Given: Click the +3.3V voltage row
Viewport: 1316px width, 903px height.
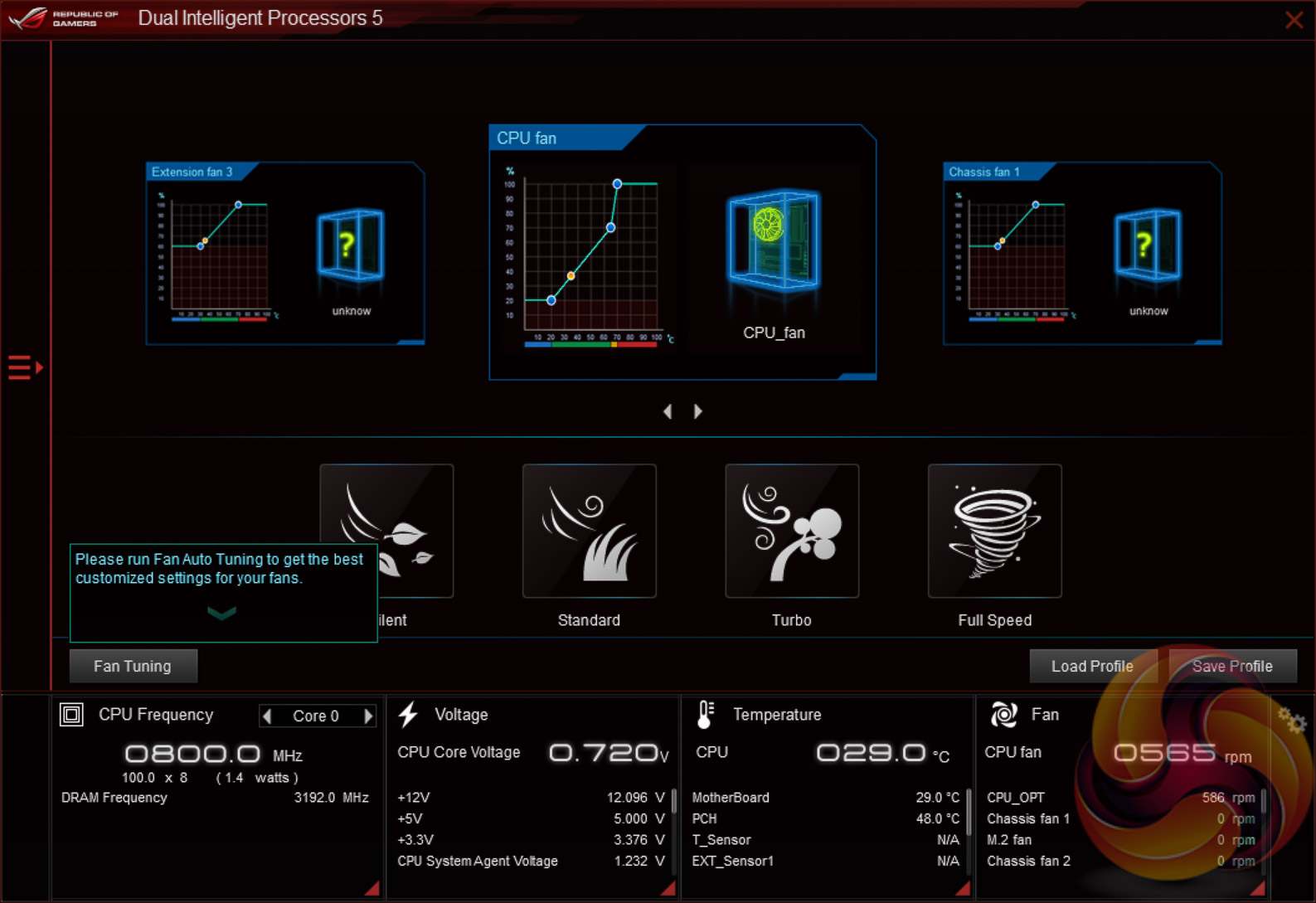Looking at the screenshot, I should click(531, 840).
